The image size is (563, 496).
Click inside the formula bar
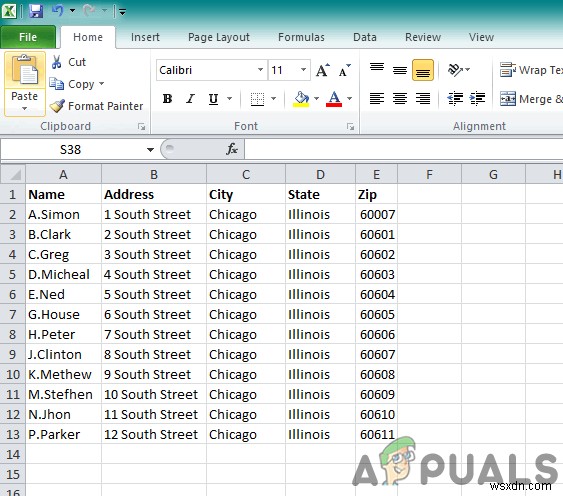pyautogui.click(x=404, y=149)
